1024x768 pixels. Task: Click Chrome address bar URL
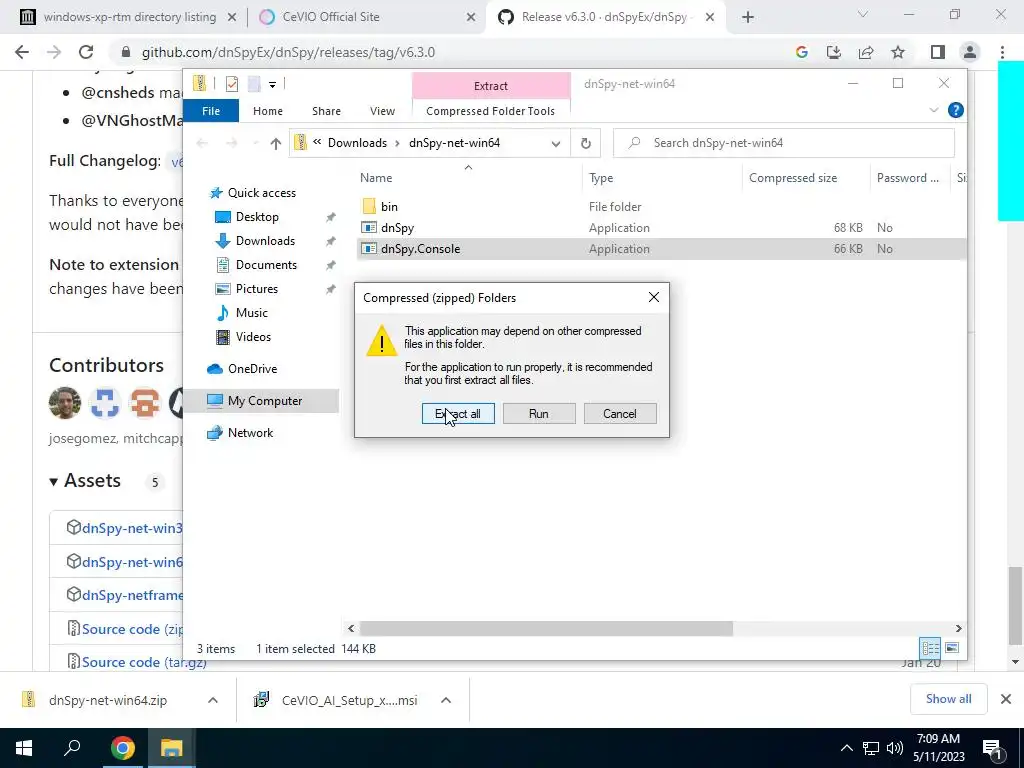288,52
